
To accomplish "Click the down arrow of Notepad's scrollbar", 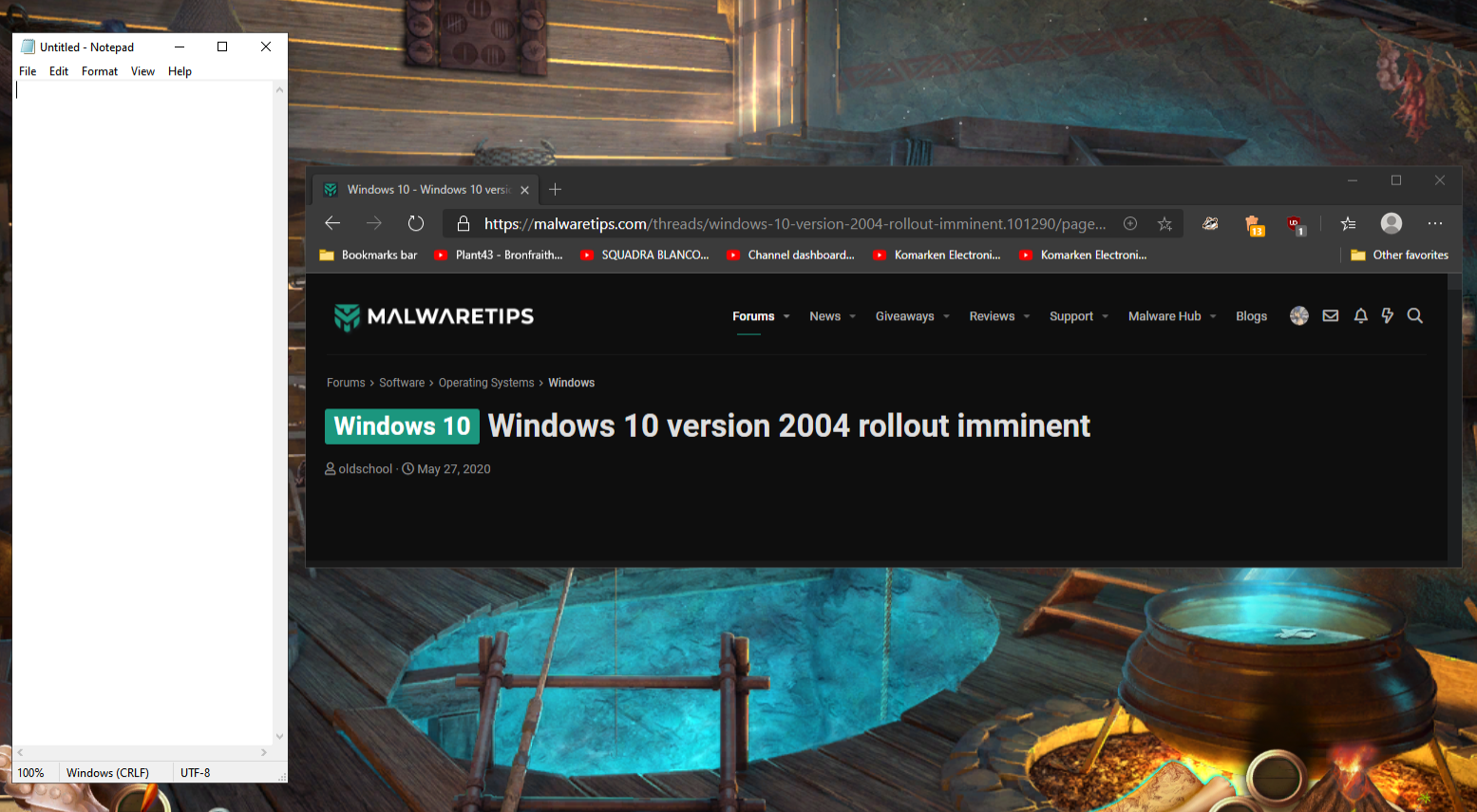I will pos(279,736).
